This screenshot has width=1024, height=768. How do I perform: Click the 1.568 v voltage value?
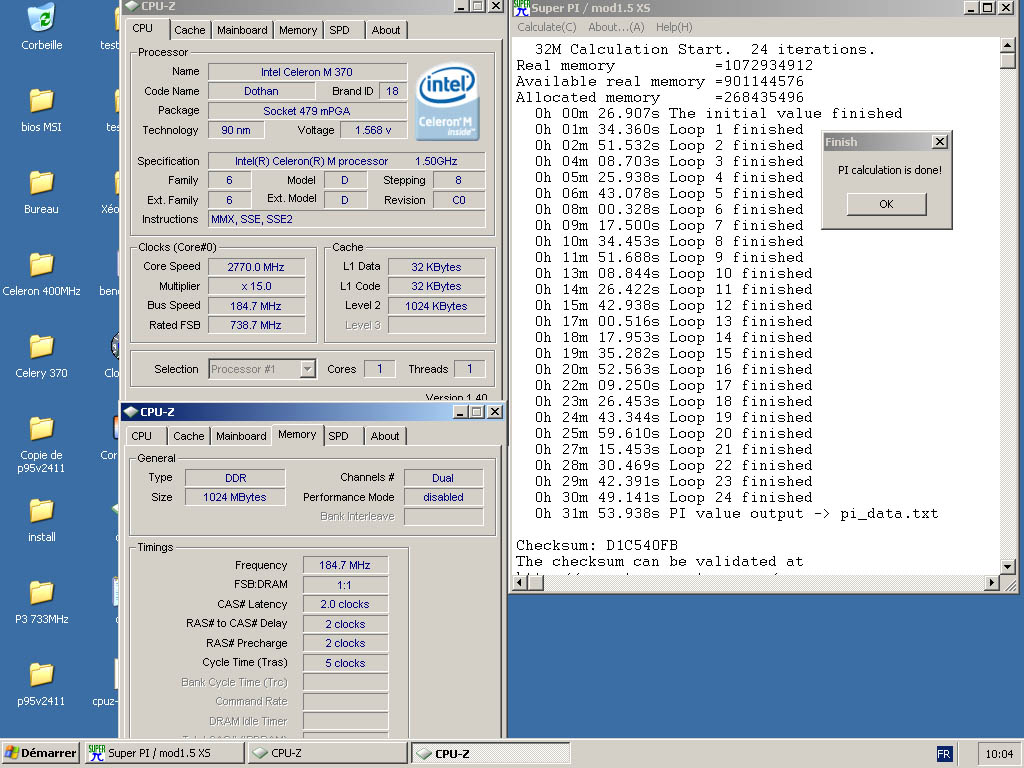click(x=373, y=130)
